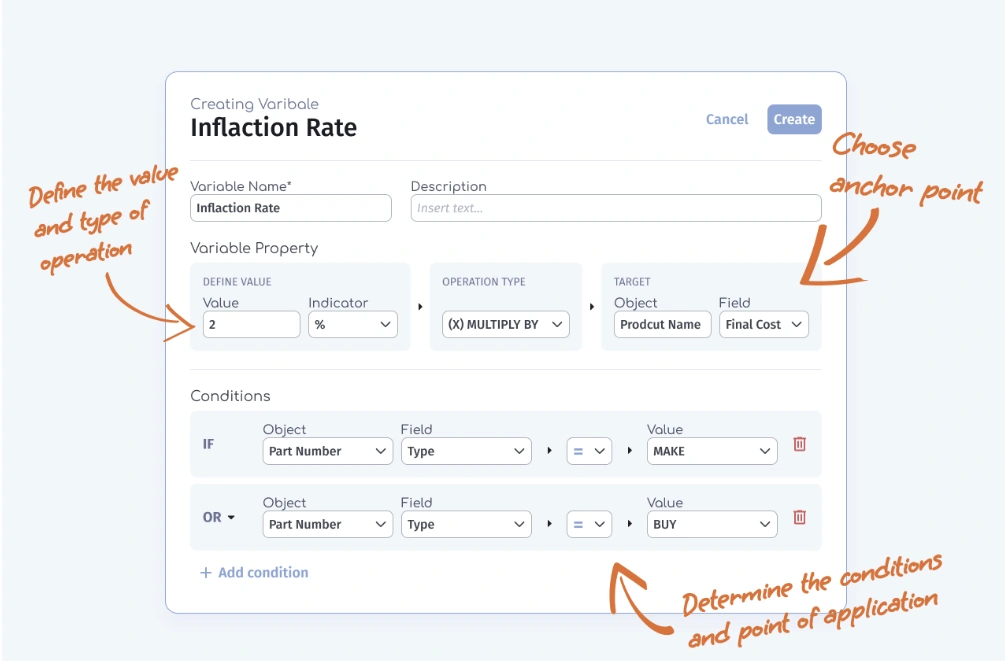Open the MAKE value dropdown
Image resolution: width=1005 pixels, height=661 pixels.
click(712, 451)
